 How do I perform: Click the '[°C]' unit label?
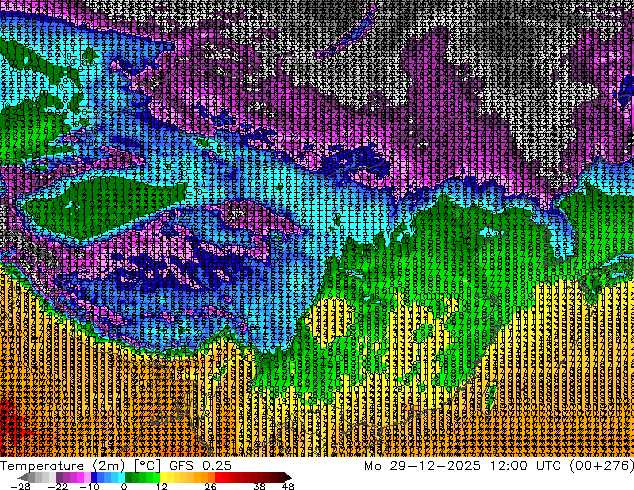click(x=147, y=466)
